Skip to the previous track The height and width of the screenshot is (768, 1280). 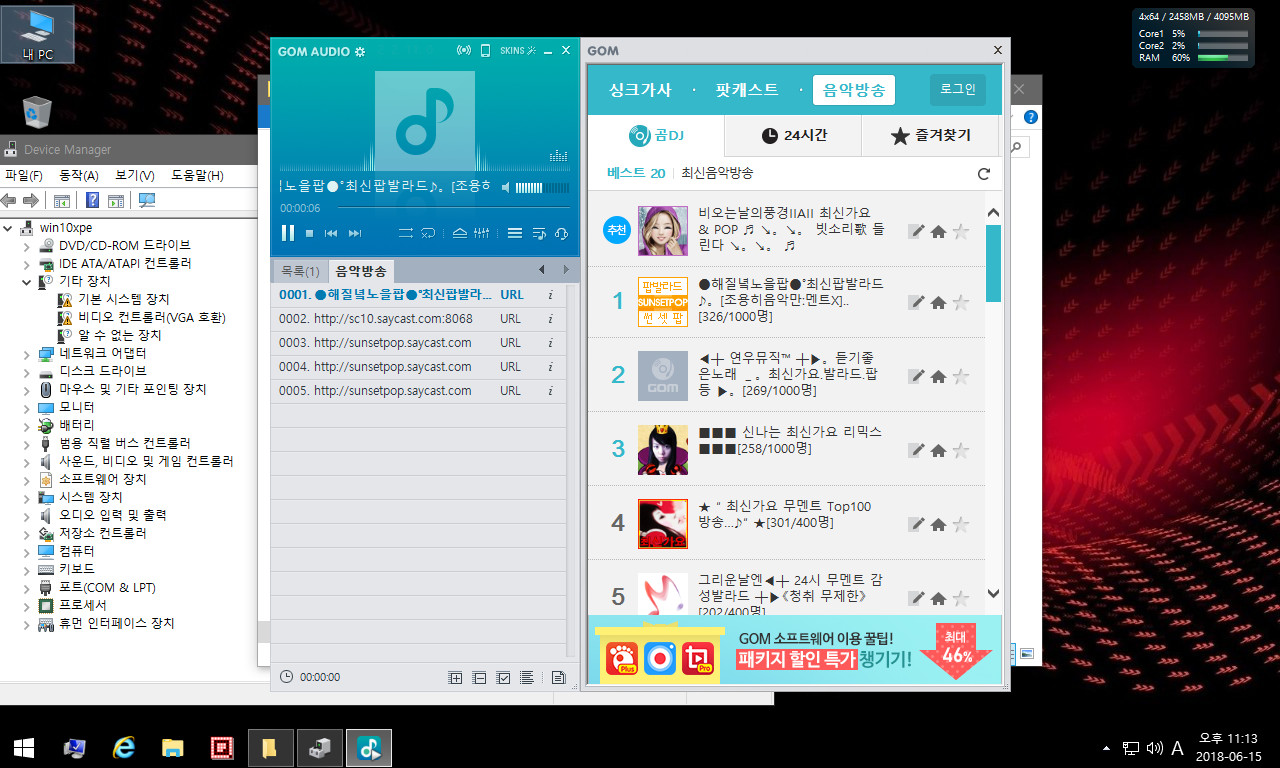point(332,233)
